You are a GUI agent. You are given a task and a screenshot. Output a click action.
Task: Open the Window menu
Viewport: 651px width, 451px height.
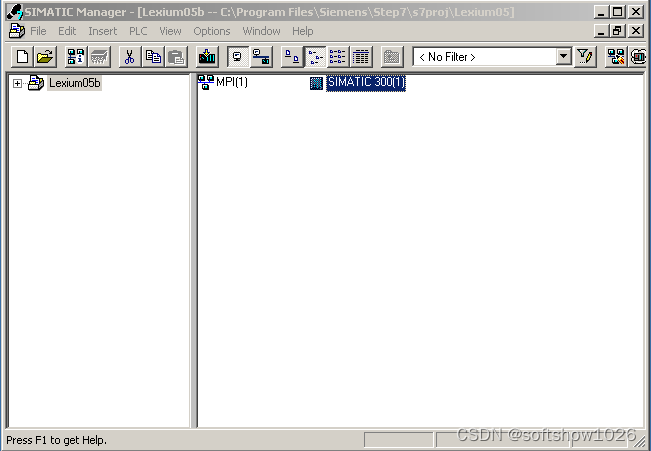(261, 31)
